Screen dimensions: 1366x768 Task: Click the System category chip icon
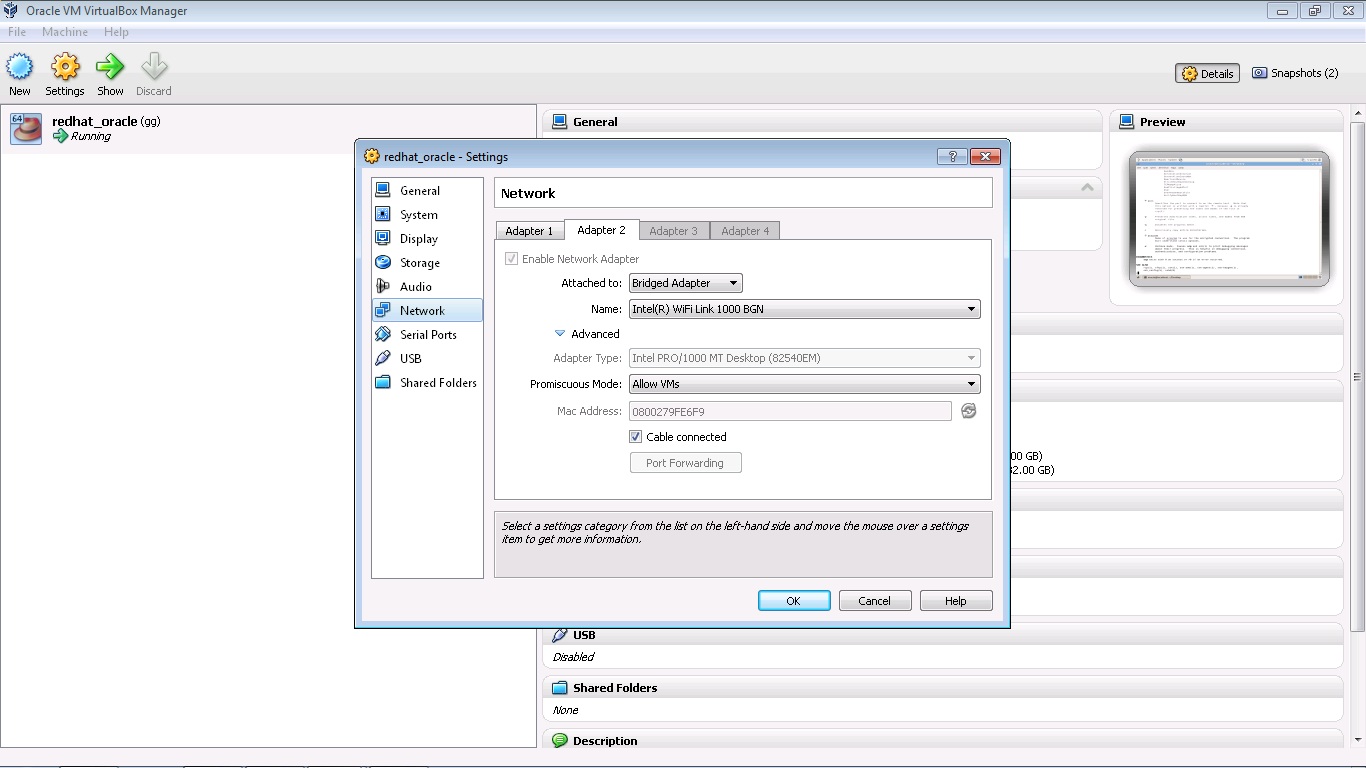coord(383,214)
